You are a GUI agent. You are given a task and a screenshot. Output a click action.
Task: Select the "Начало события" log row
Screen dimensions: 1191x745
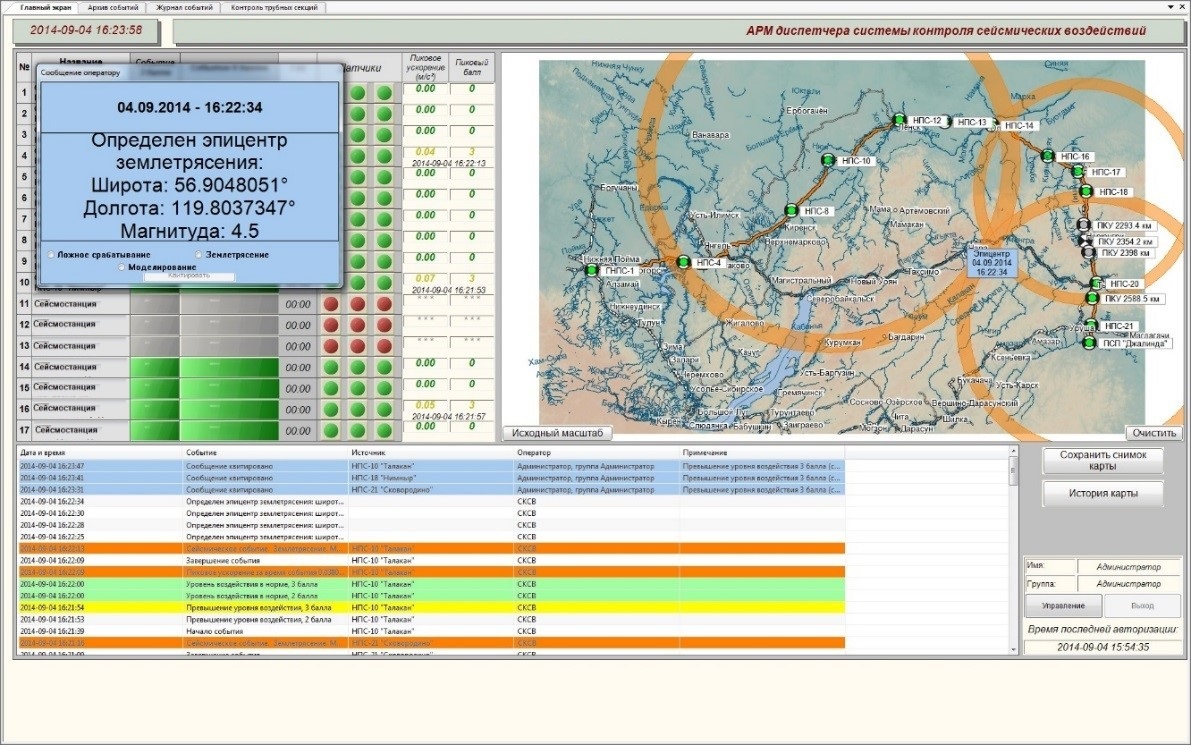pyautogui.click(x=431, y=631)
